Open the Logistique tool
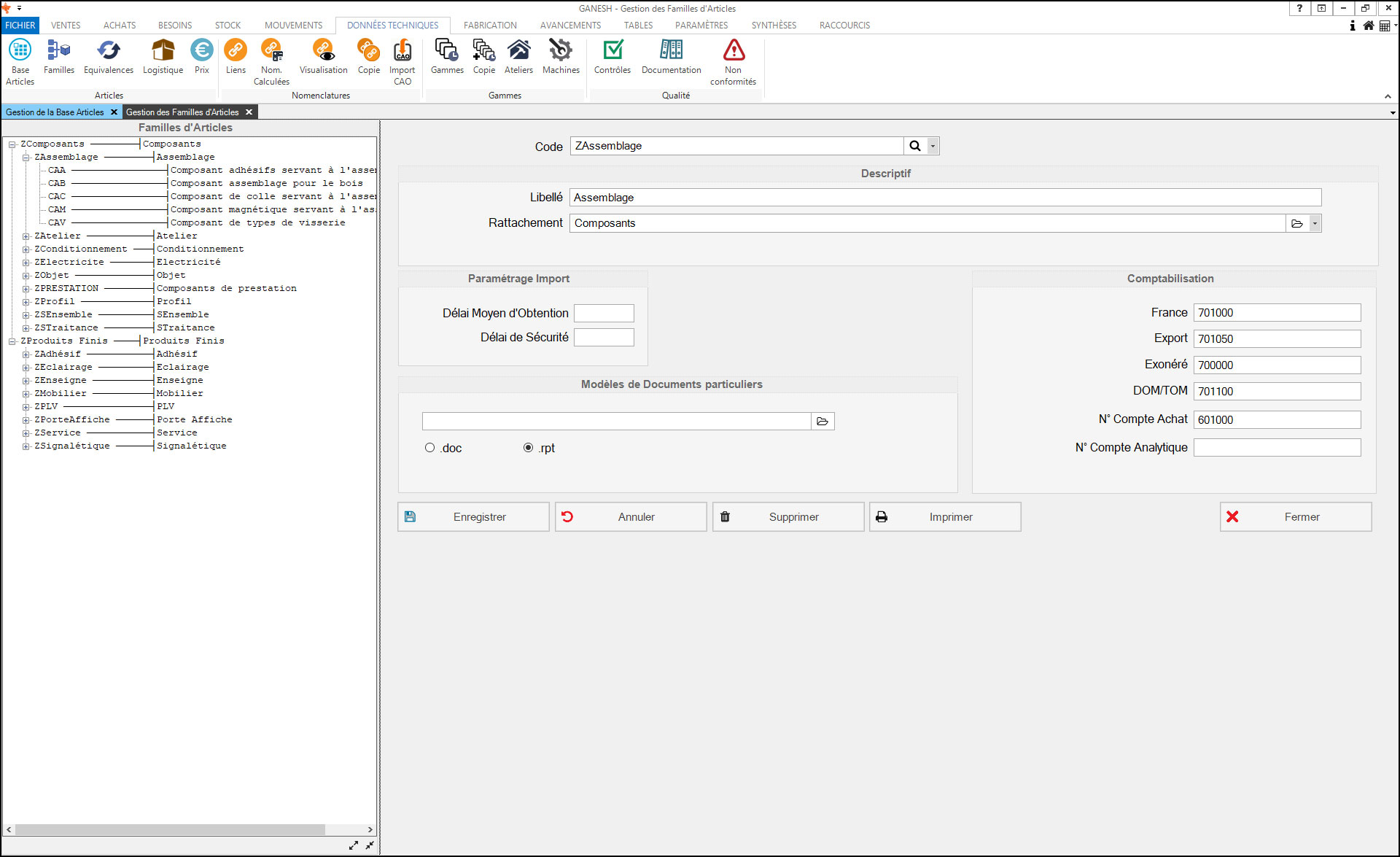This screenshot has height=857, width=1400. (x=163, y=51)
